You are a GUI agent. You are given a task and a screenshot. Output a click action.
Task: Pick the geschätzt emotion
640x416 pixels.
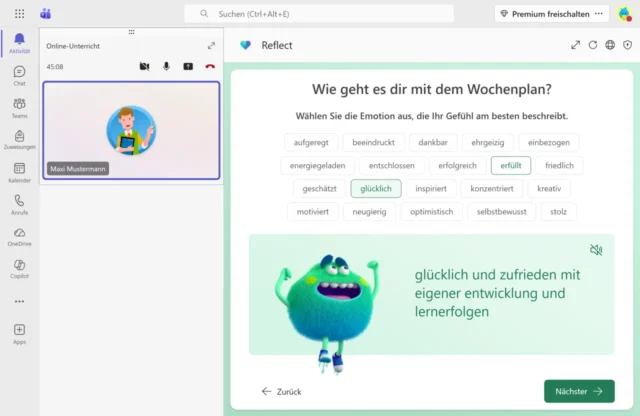(x=320, y=189)
